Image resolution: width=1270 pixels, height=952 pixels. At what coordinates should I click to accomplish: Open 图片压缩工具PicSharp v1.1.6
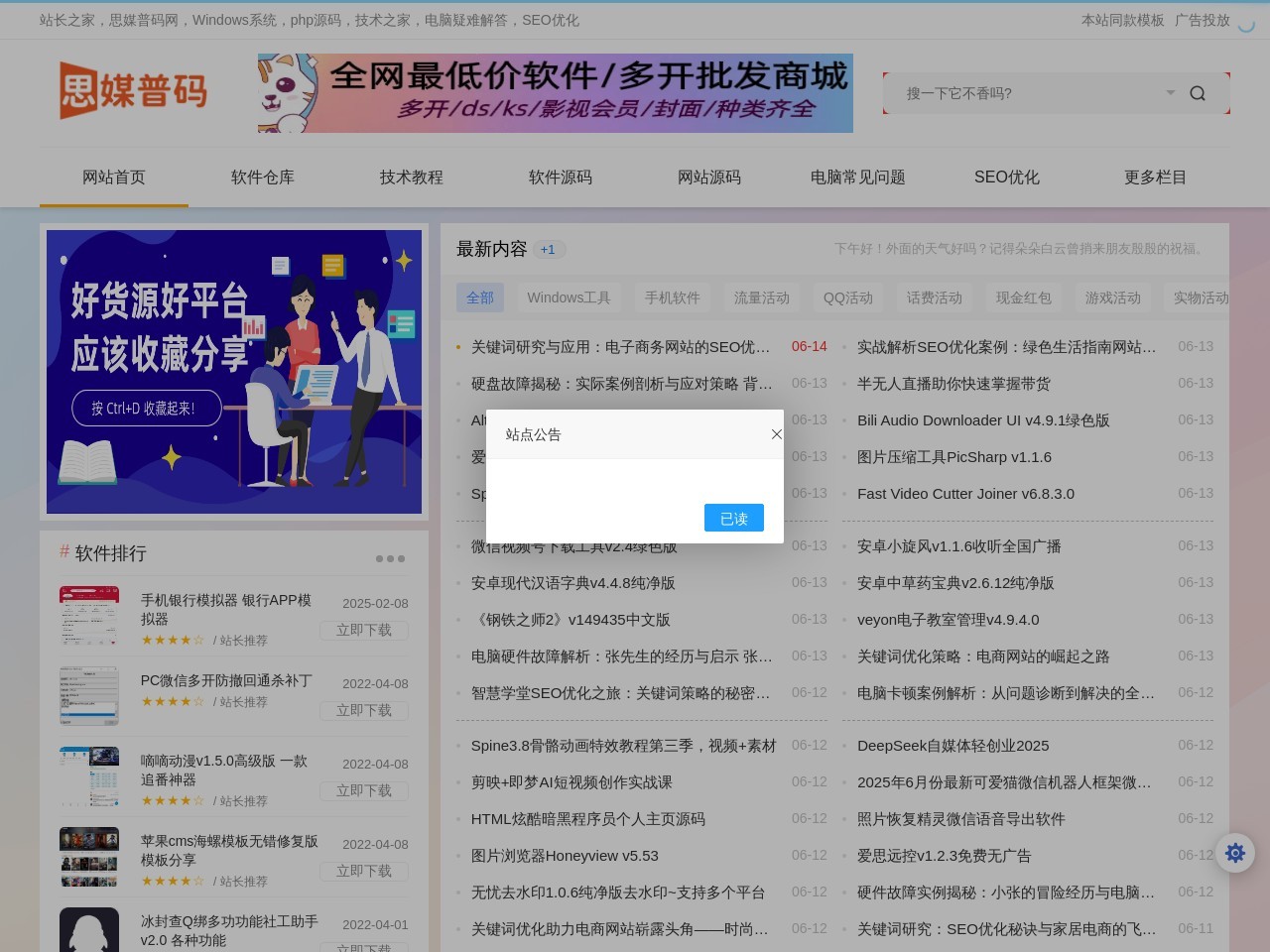click(x=954, y=457)
